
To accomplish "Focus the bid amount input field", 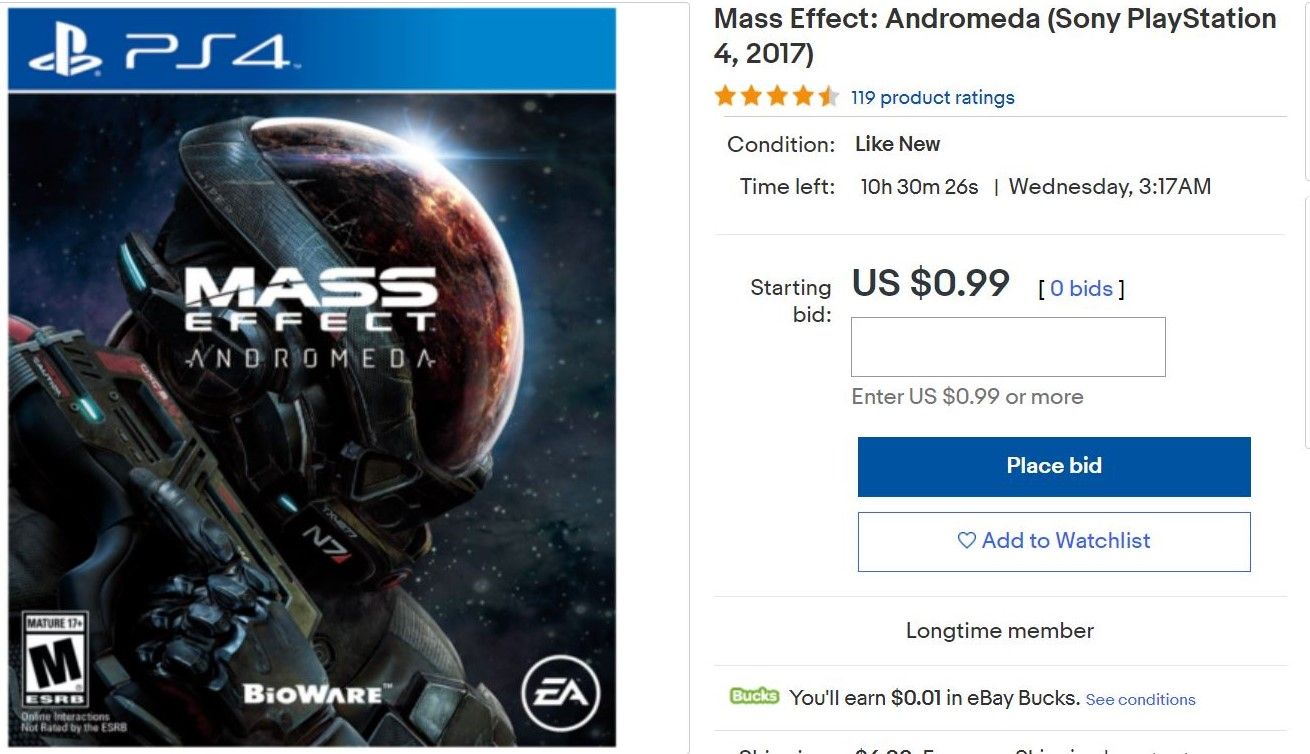I will (x=1008, y=347).
